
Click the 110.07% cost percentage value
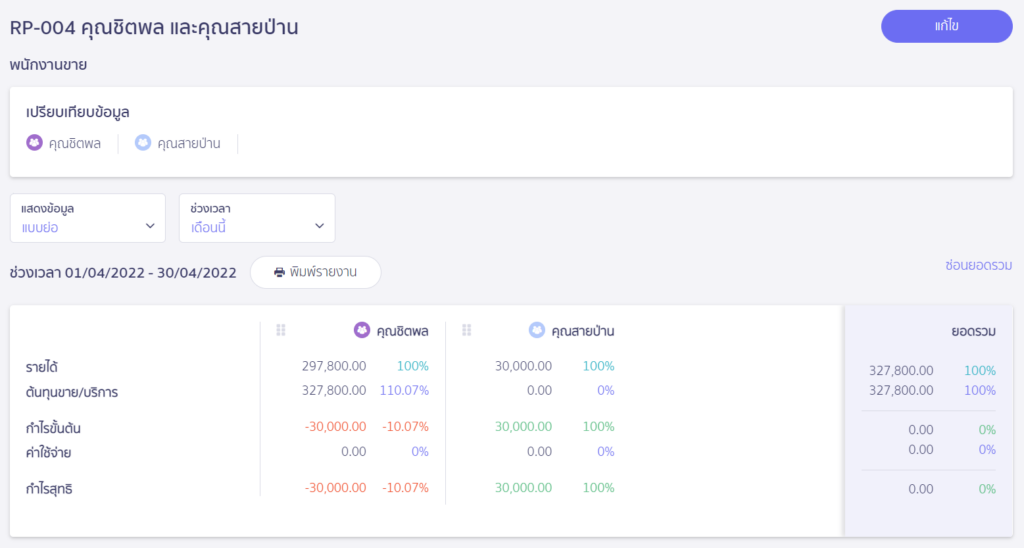pyautogui.click(x=404, y=391)
